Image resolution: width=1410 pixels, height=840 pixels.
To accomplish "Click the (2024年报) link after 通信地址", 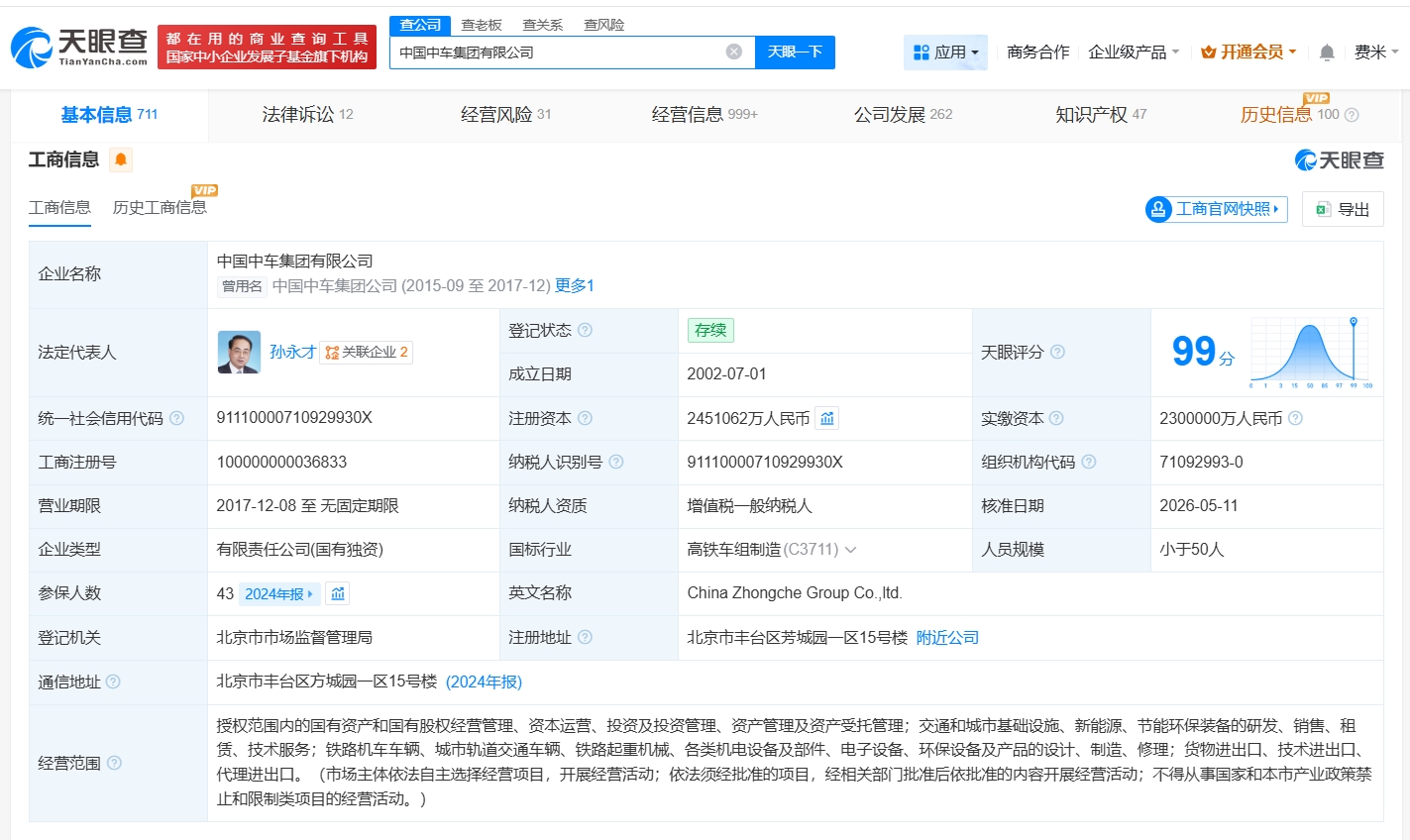I will coord(484,682).
